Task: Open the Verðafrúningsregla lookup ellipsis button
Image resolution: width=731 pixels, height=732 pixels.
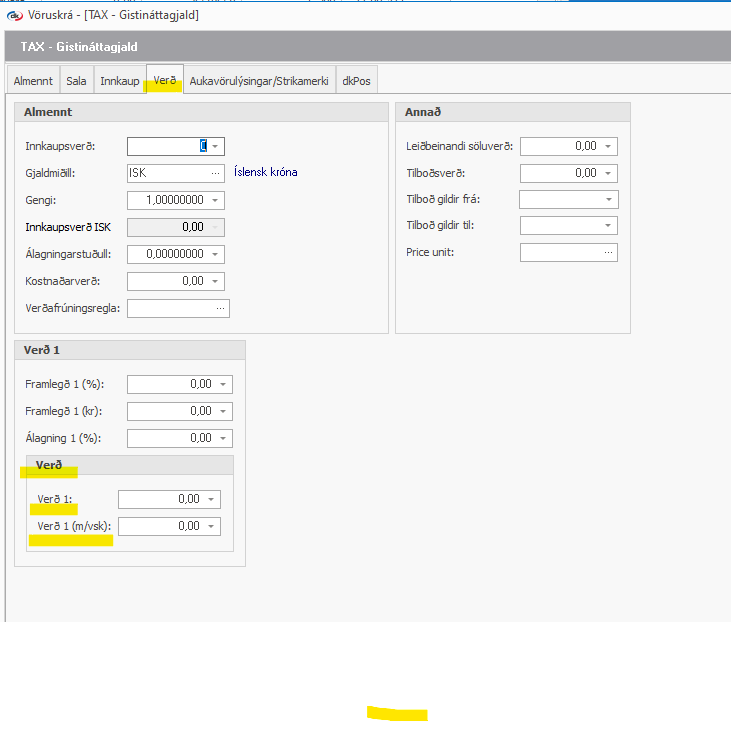Action: tap(220, 309)
